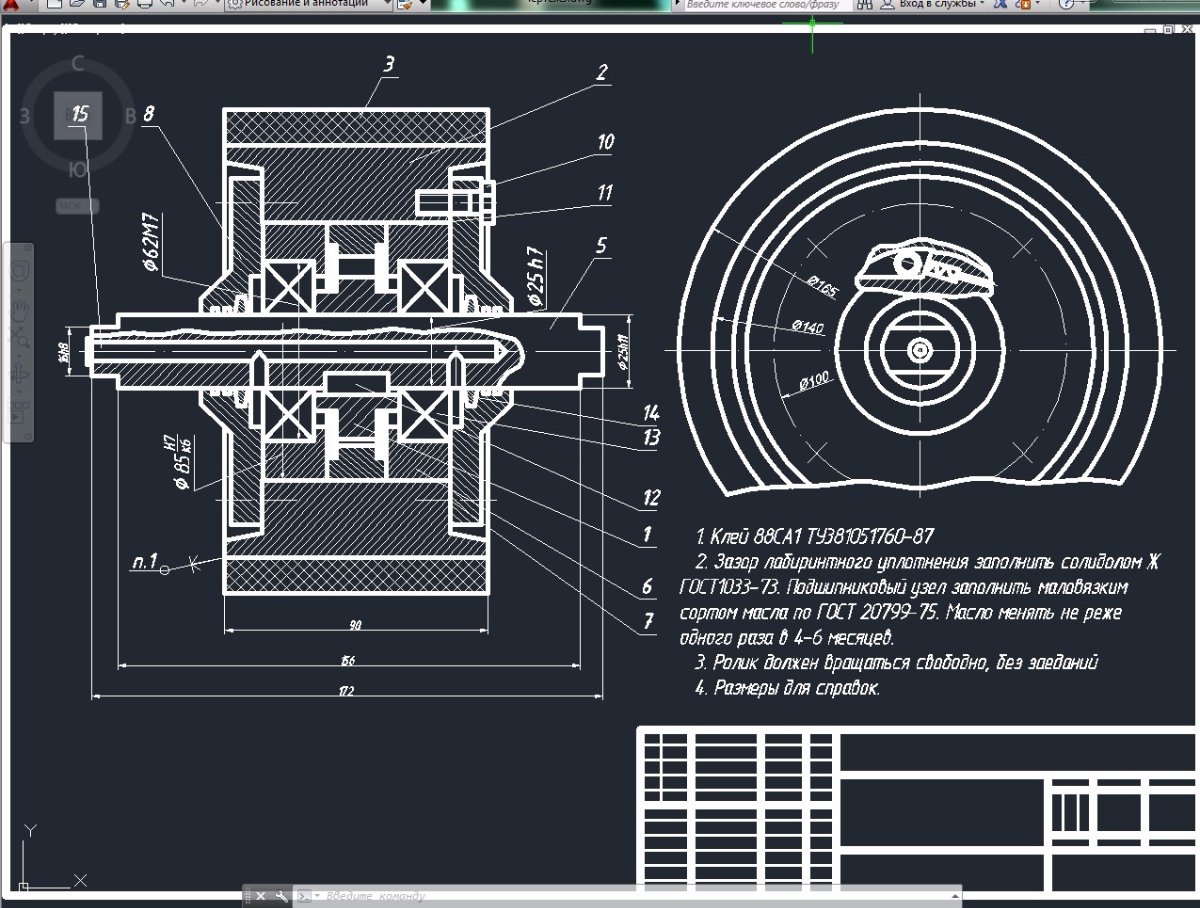
Task: Click the Orbit tool in navigation bar
Action: pyautogui.click(x=19, y=374)
